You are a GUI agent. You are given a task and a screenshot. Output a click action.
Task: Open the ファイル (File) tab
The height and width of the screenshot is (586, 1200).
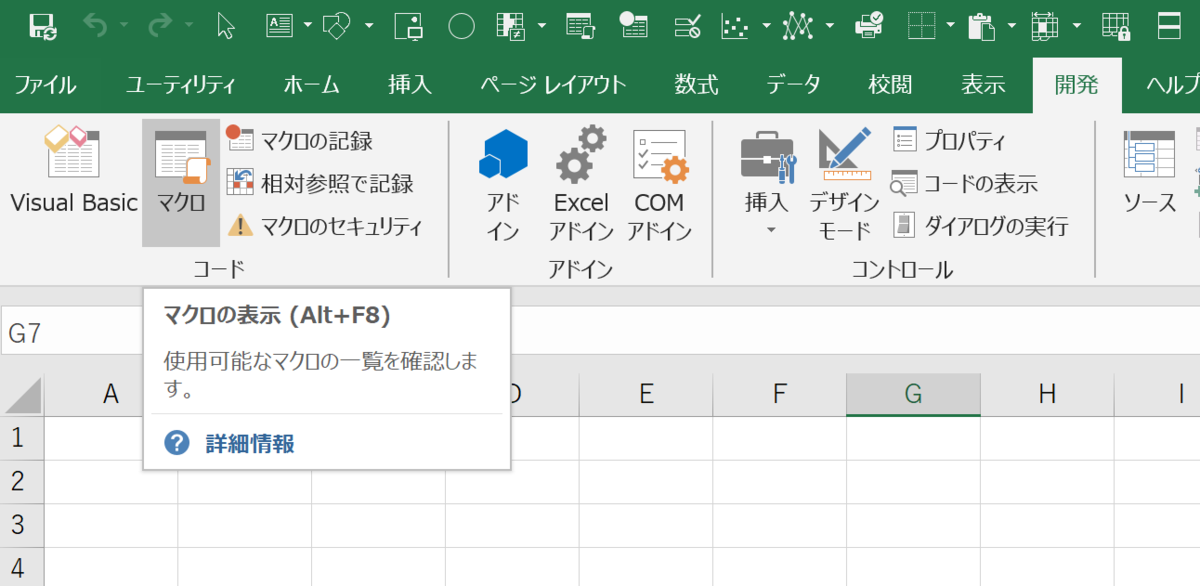pos(45,85)
